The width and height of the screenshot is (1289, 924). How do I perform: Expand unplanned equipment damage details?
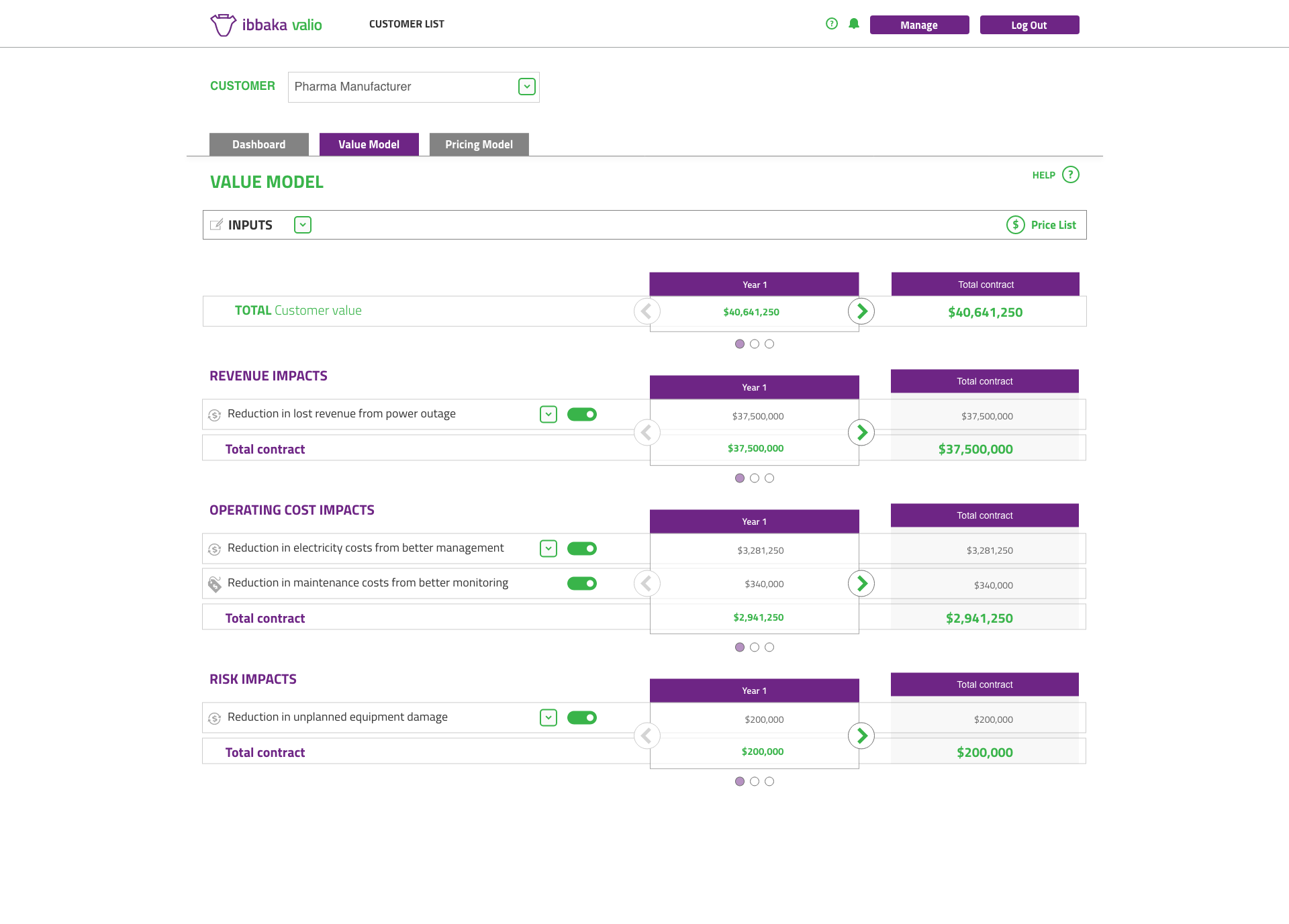point(548,718)
